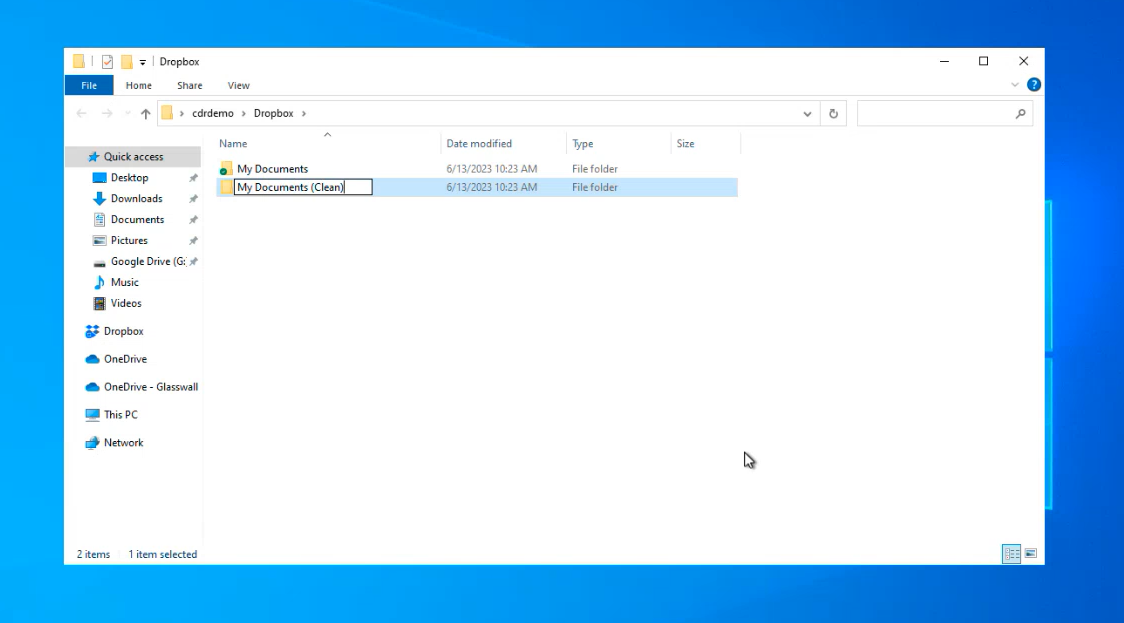This screenshot has width=1124, height=623.
Task: Click the New folder quick access toolbar icon
Action: coord(127,62)
